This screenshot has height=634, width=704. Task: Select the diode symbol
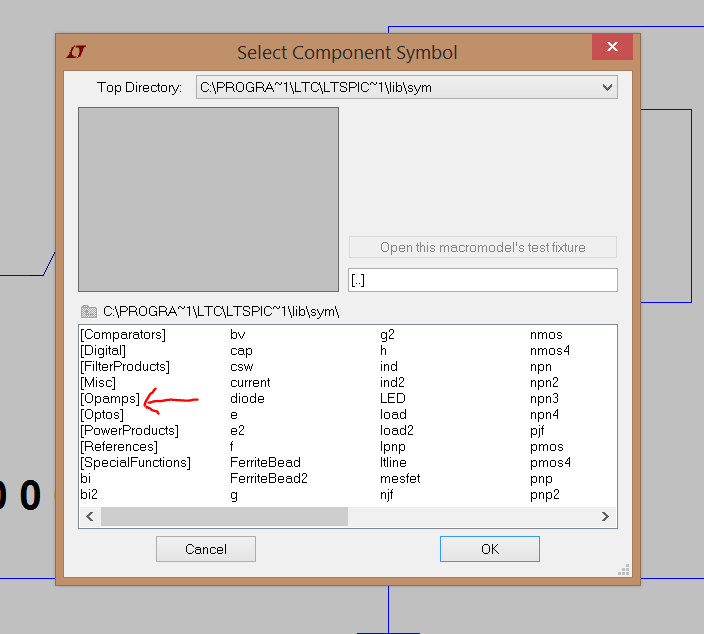tap(247, 399)
